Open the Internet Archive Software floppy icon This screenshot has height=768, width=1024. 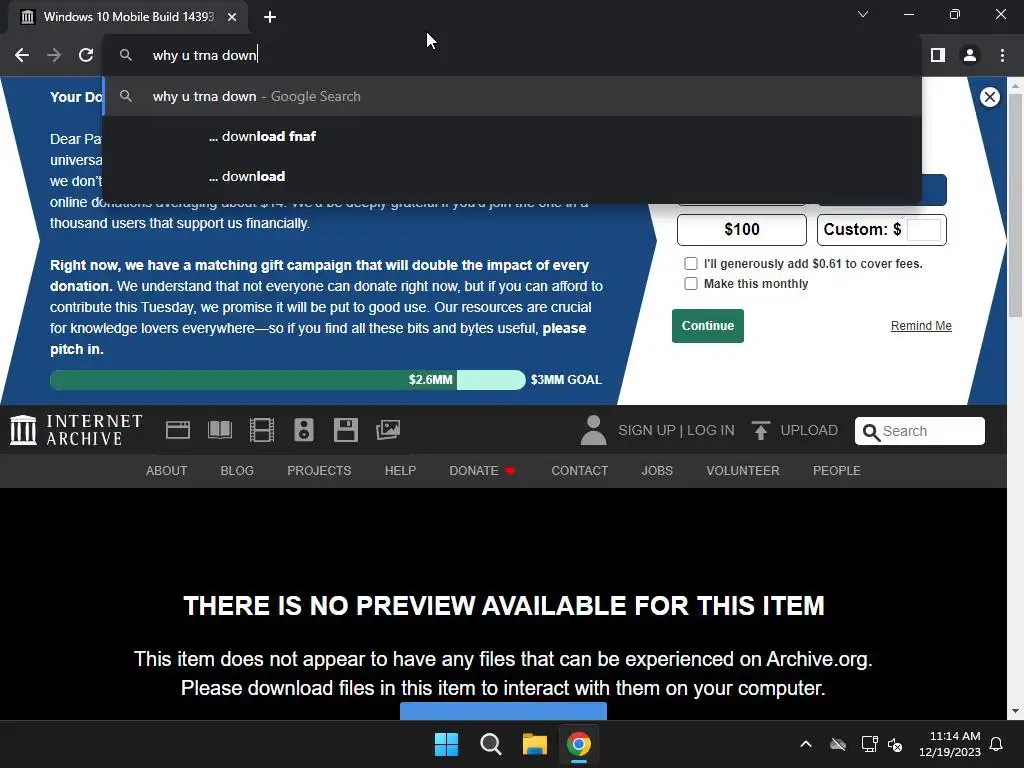tap(345, 430)
